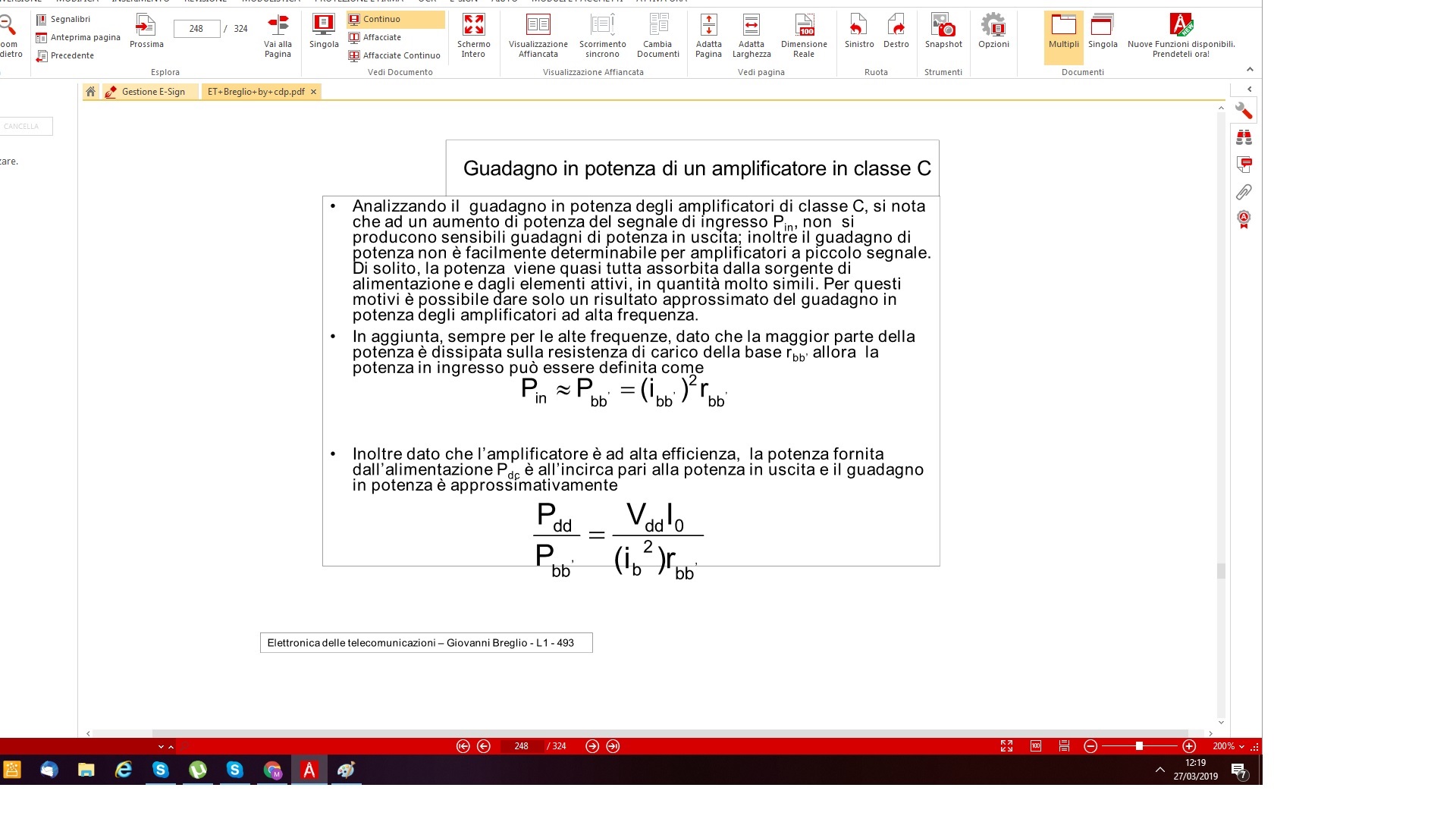The height and width of the screenshot is (819, 1456).
Task: Close the ET+Breglio+by+cdp.pdf tab
Action: (313, 92)
